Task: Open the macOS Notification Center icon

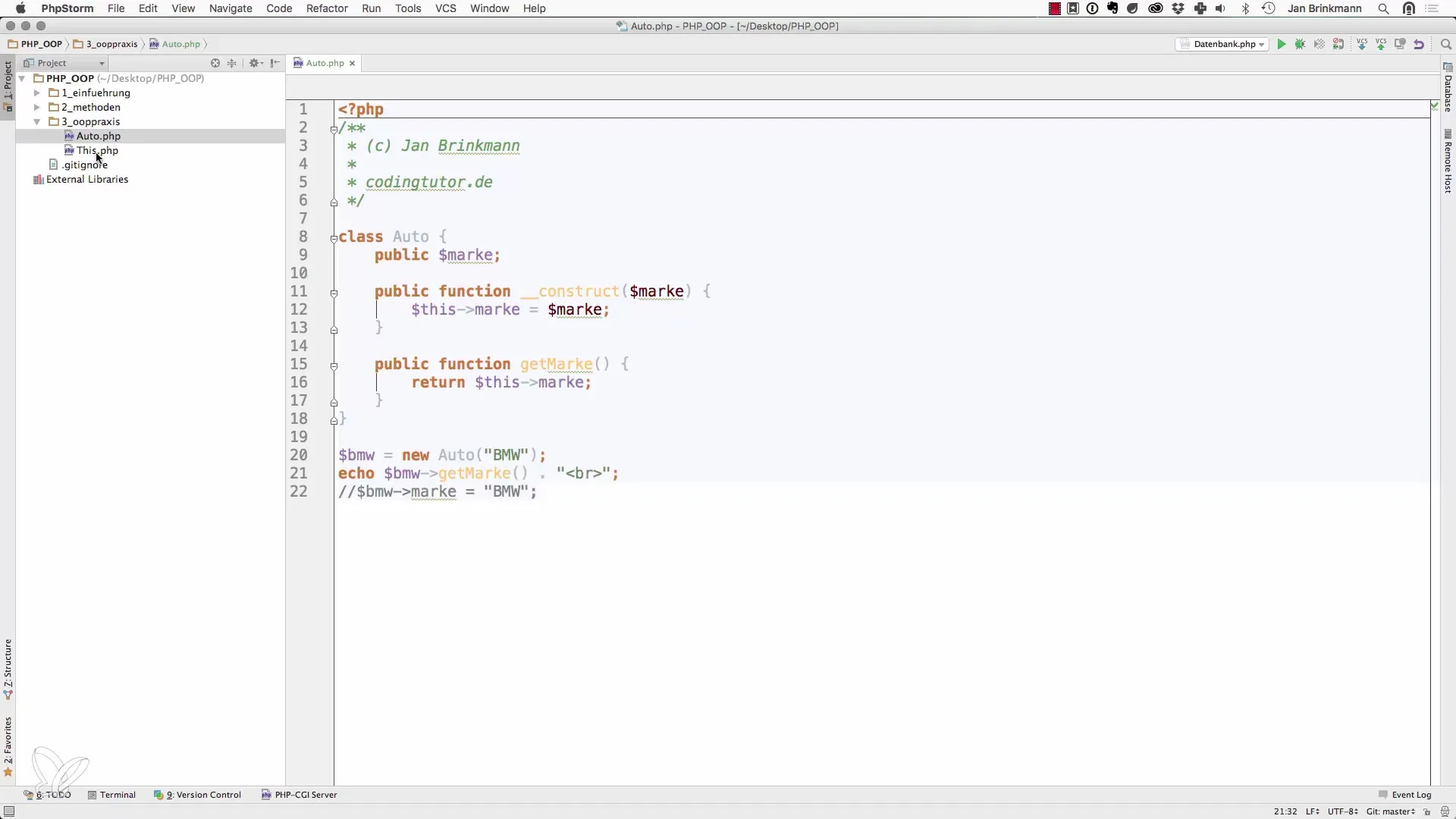Action: 1432,8
